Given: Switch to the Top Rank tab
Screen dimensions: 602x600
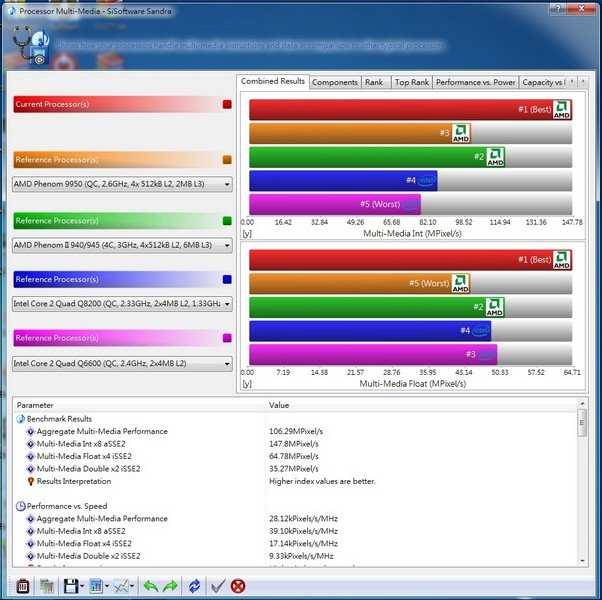Looking at the screenshot, I should [x=412, y=82].
